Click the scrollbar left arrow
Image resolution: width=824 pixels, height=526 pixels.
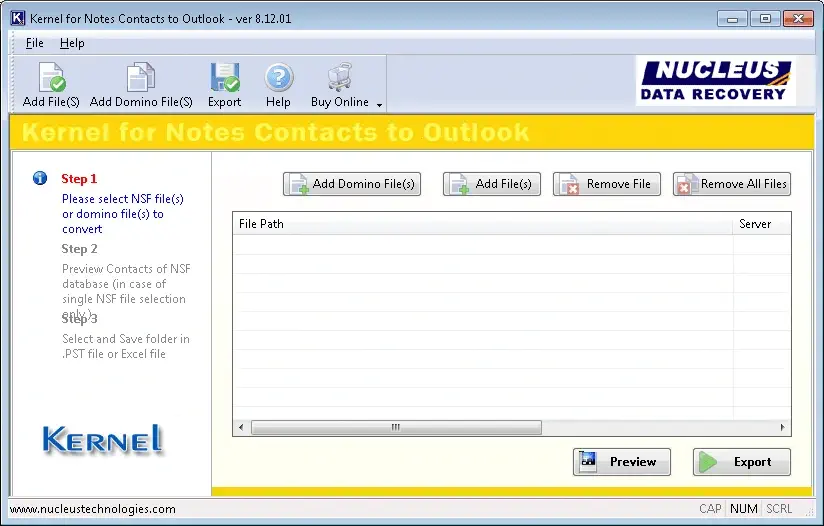(x=241, y=427)
